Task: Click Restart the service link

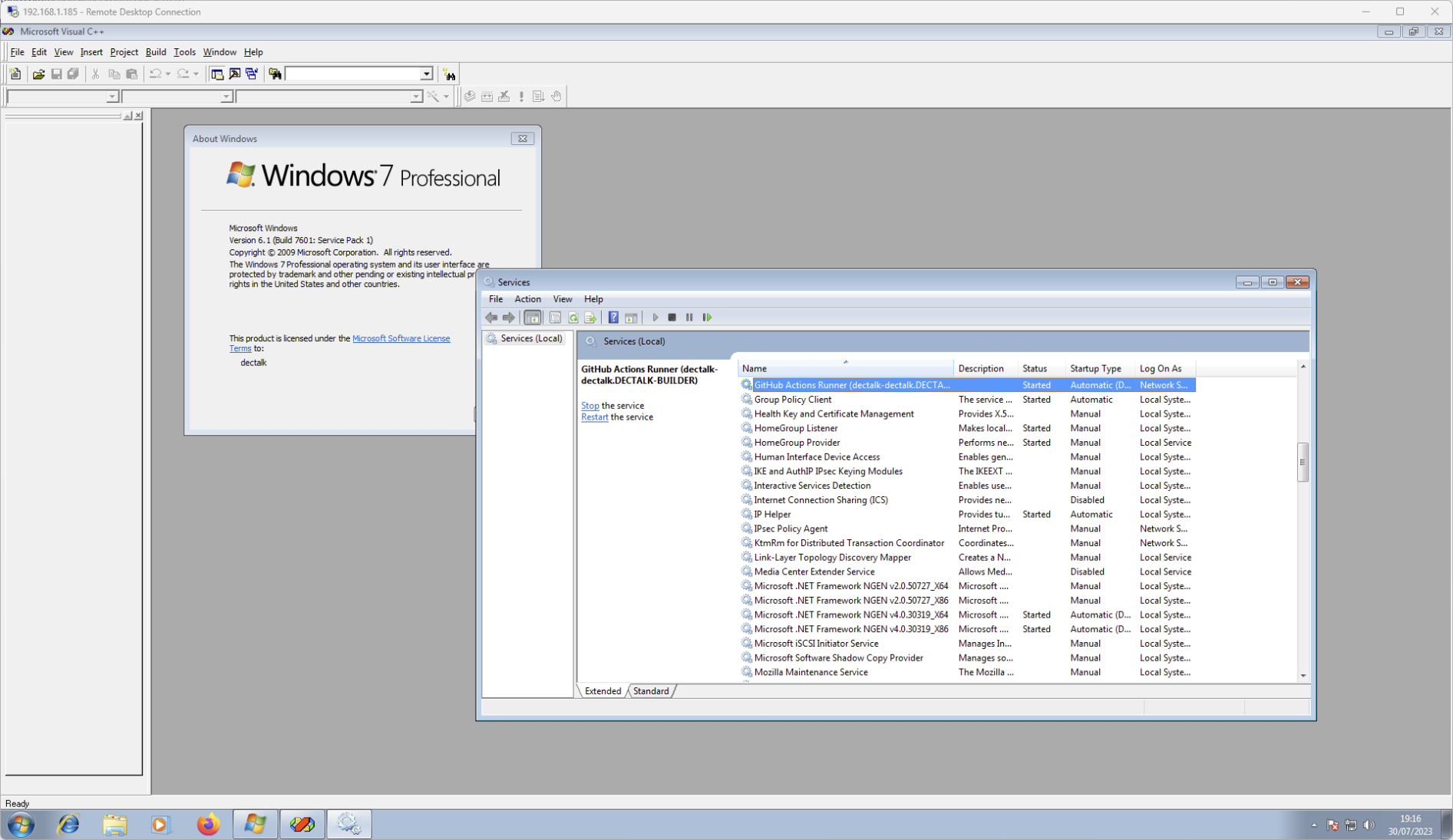Action: (595, 417)
